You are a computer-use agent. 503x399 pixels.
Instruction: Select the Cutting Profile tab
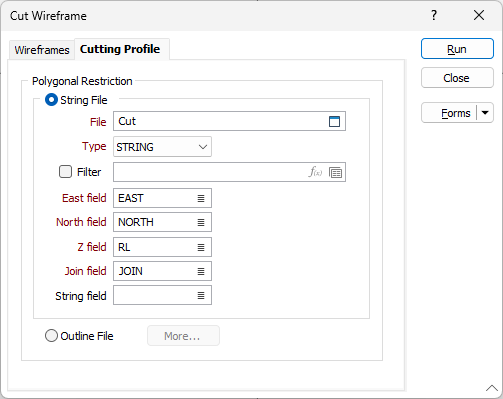(120, 49)
